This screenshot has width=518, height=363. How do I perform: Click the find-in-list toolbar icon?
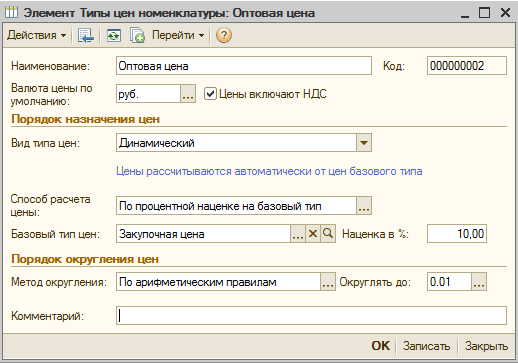86,35
